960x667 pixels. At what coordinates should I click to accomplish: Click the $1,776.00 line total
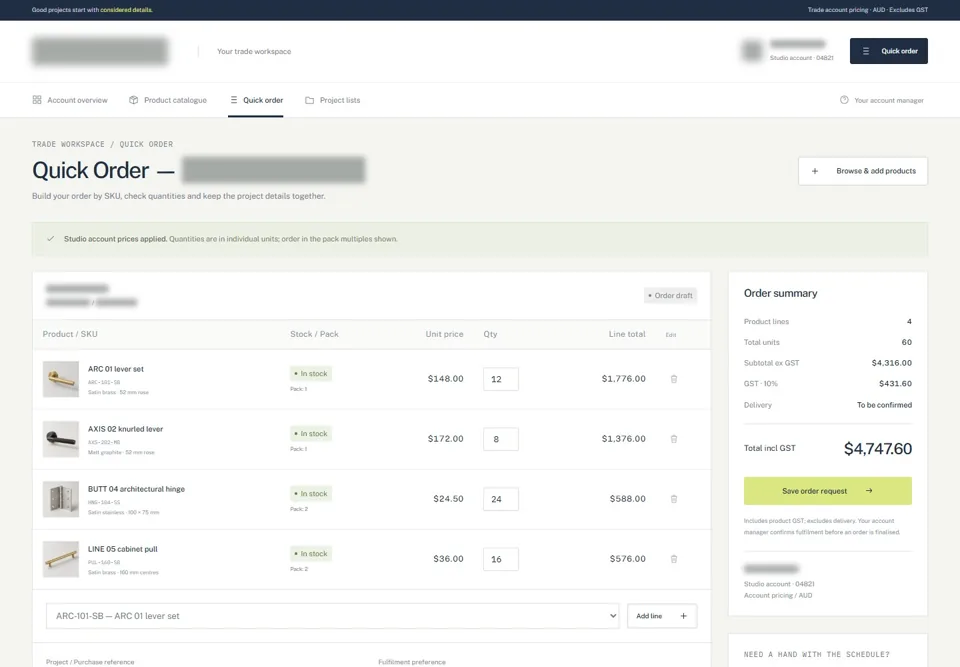pos(623,379)
